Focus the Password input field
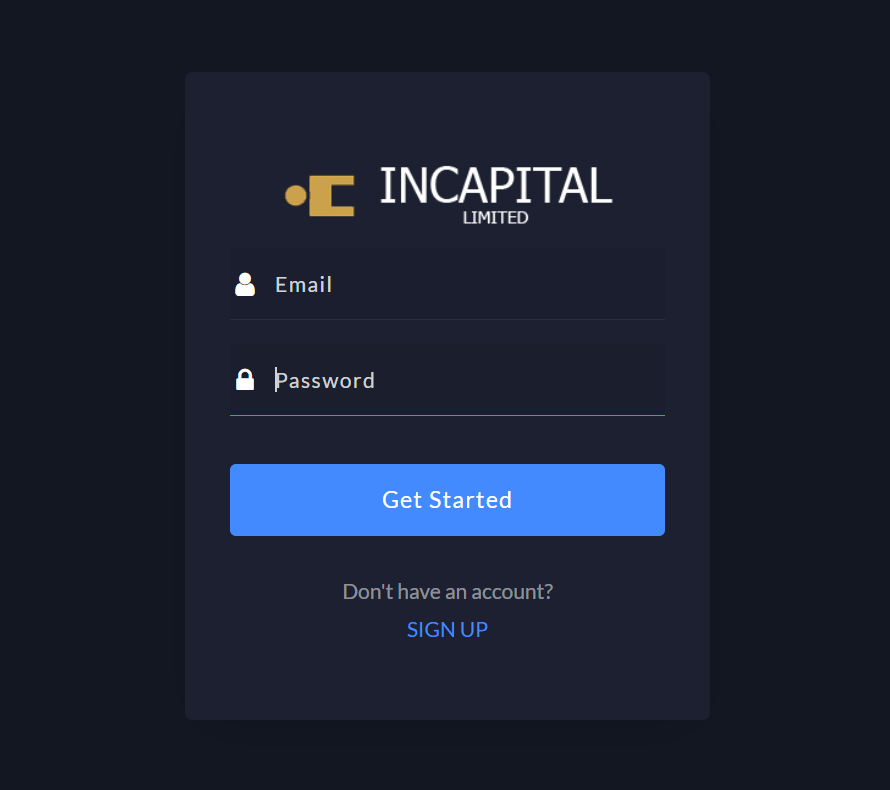This screenshot has width=890, height=790. pos(447,380)
